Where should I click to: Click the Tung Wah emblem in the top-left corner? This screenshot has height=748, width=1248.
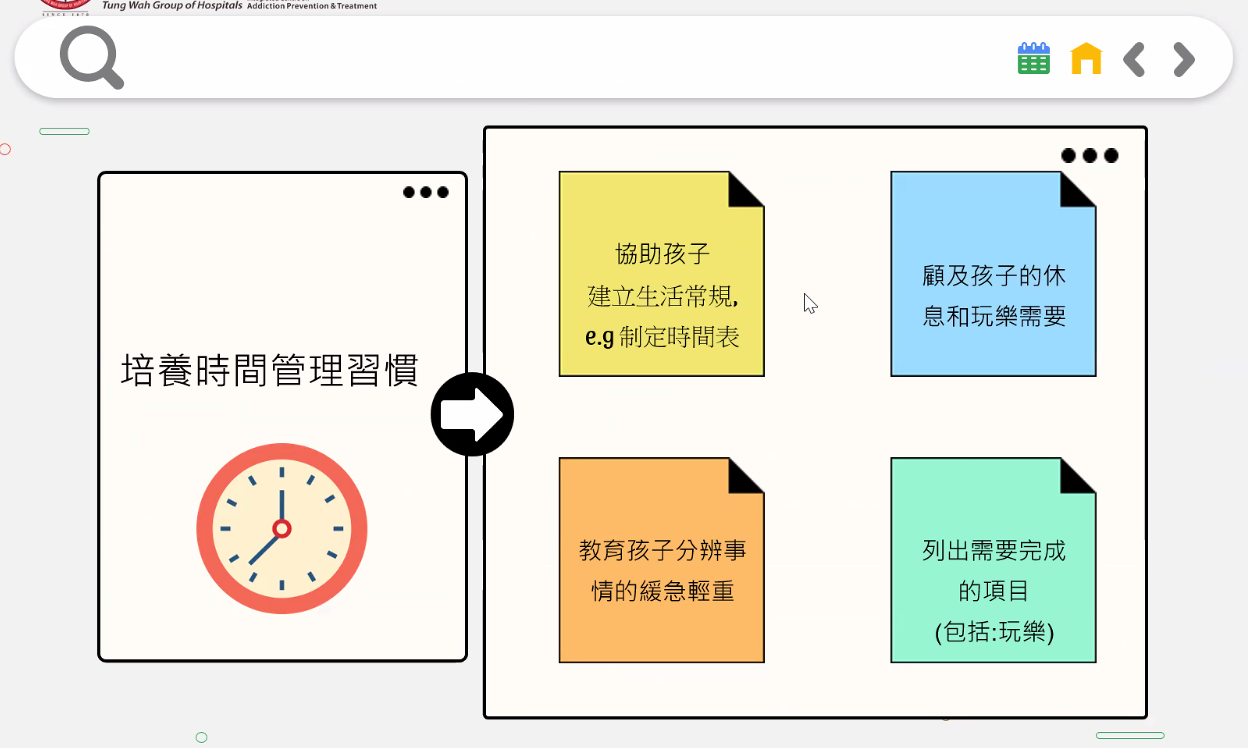(65, 7)
